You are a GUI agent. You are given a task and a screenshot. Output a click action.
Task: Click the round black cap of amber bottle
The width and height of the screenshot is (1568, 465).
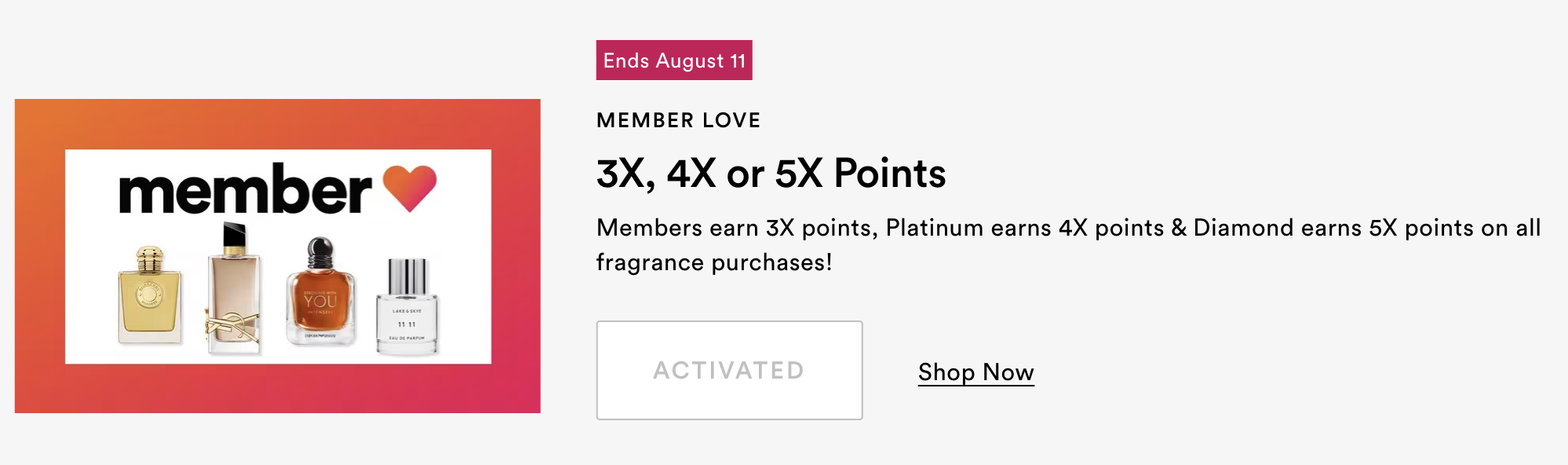click(x=320, y=253)
